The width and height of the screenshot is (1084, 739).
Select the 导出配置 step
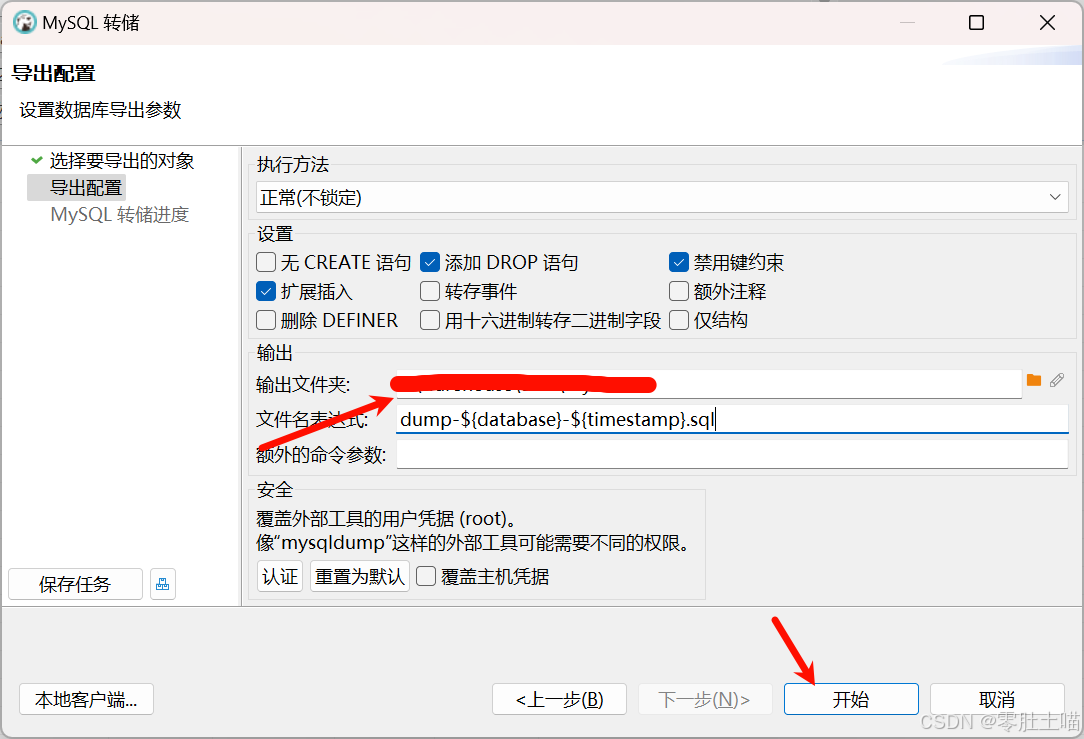tap(86, 188)
